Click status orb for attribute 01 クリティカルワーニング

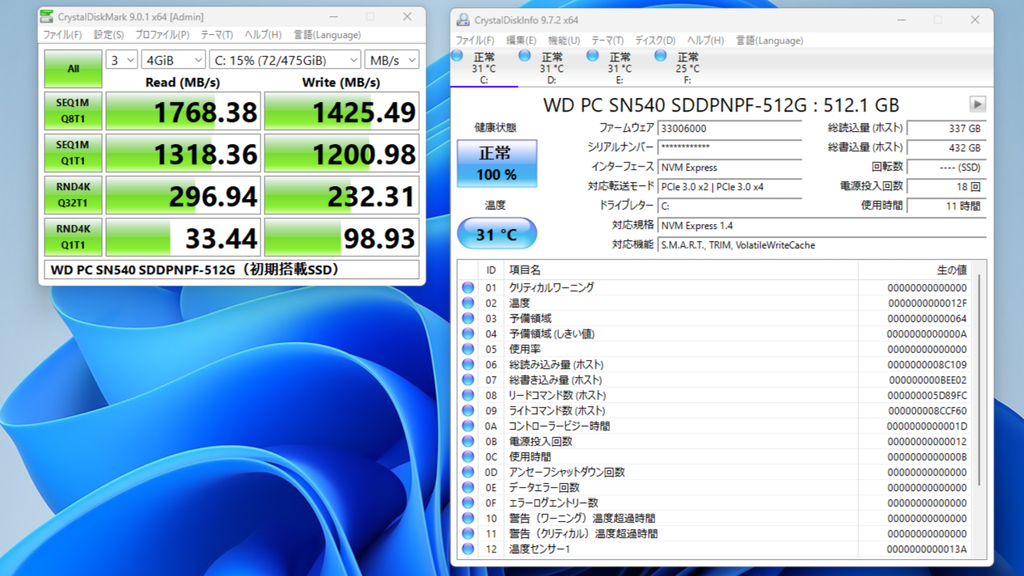click(x=468, y=288)
